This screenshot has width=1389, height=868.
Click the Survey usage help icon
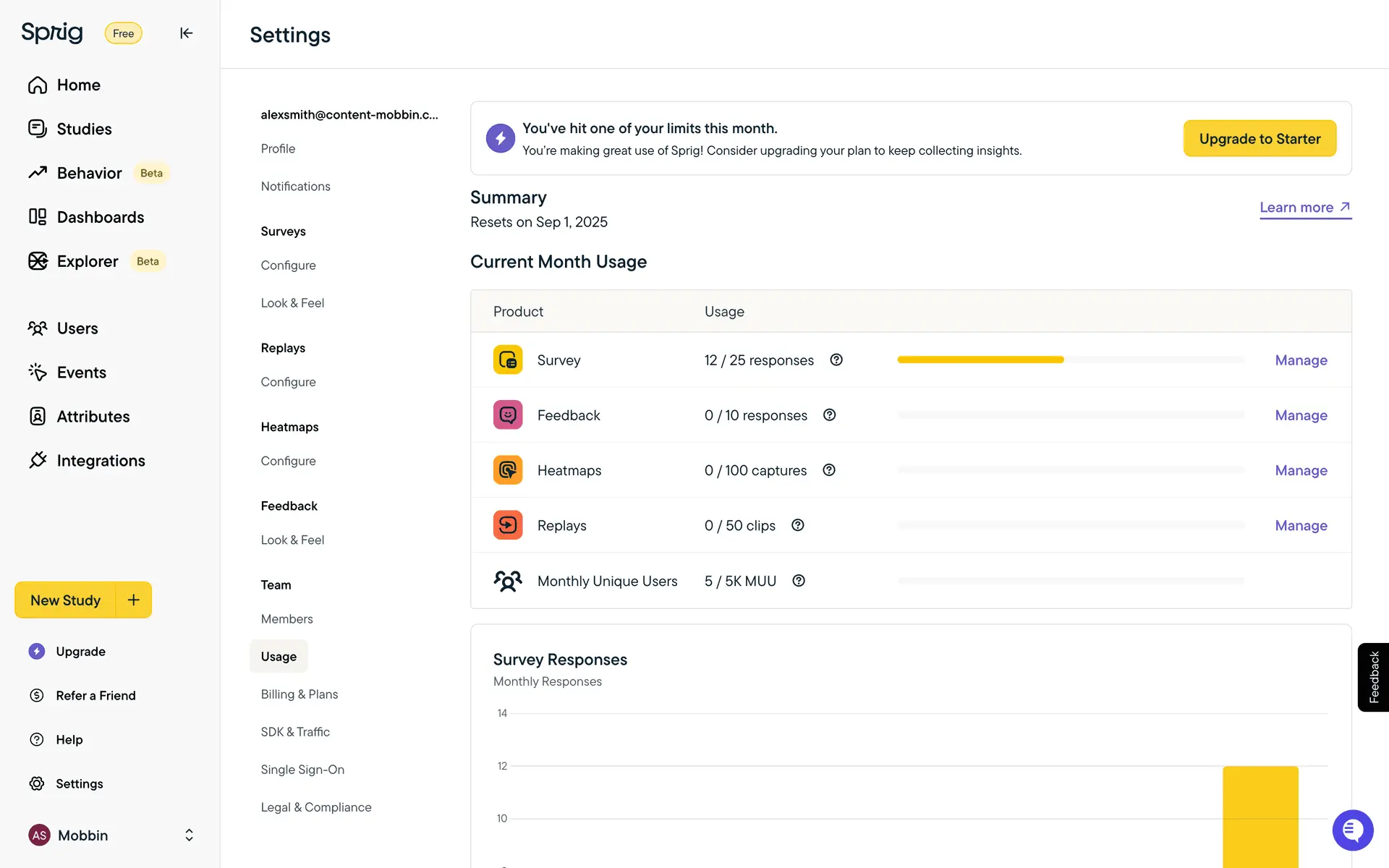pos(836,360)
